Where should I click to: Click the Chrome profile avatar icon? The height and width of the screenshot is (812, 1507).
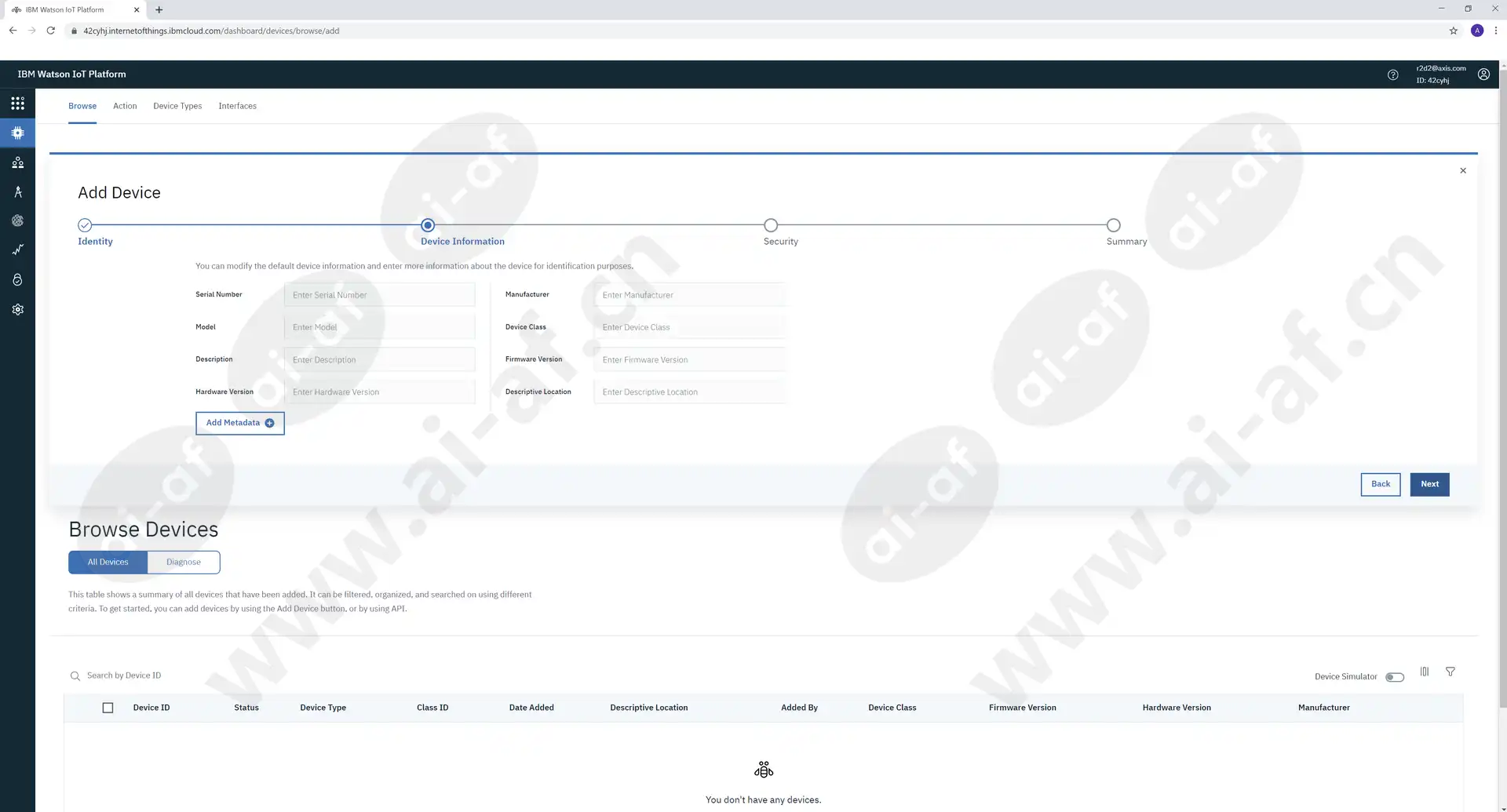coord(1477,31)
